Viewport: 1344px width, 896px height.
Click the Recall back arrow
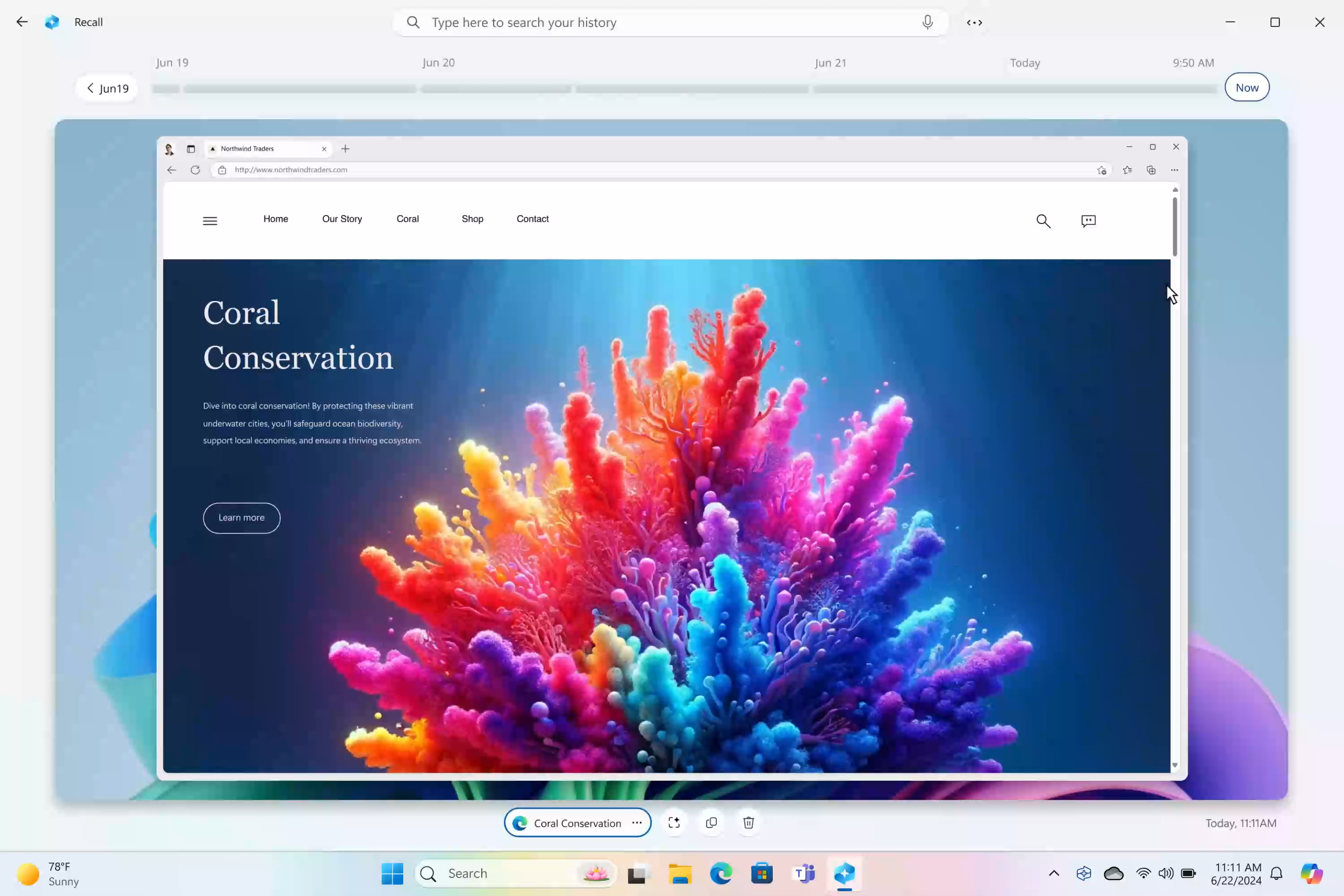[22, 22]
